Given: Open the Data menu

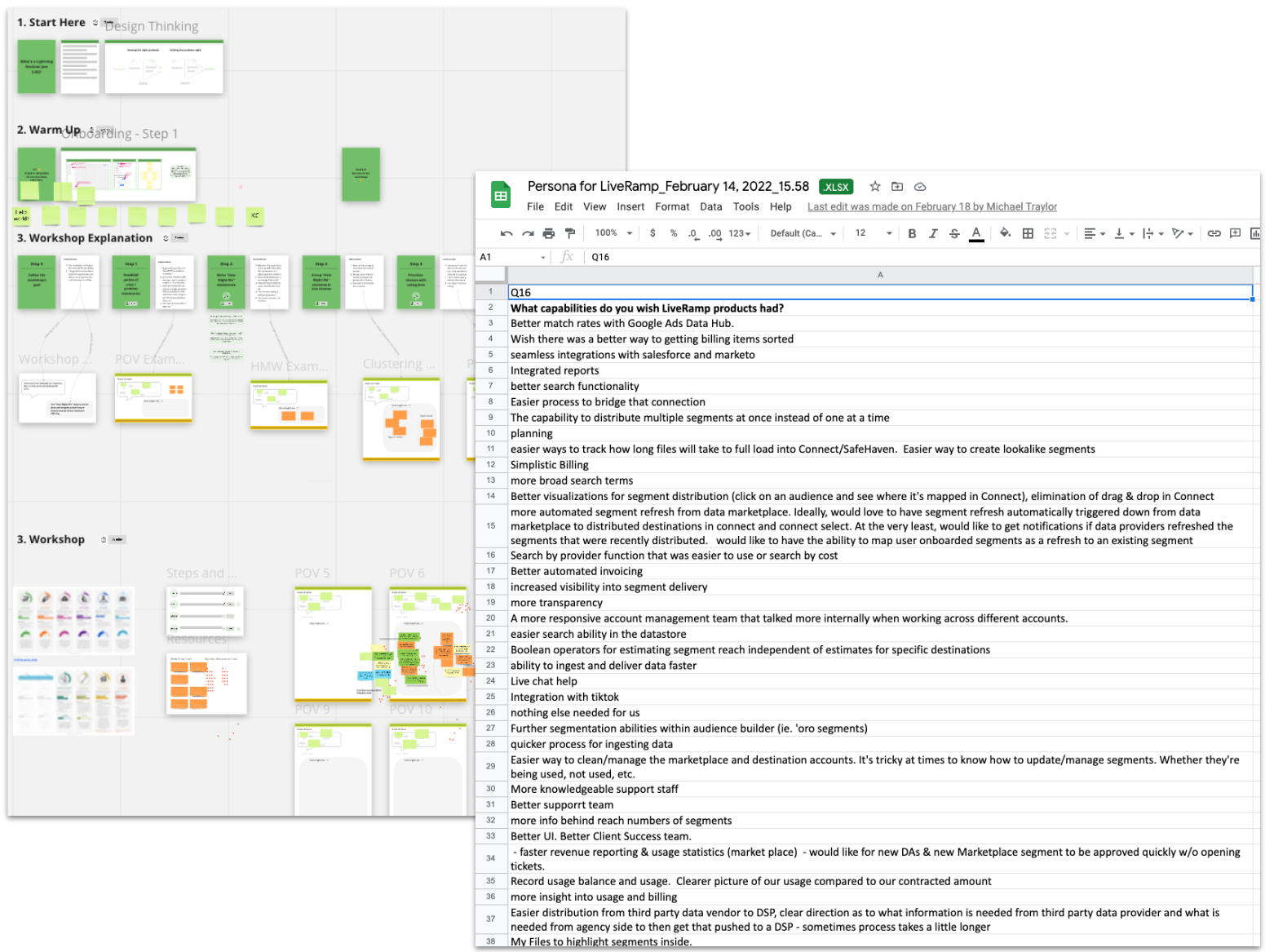Looking at the screenshot, I should click(711, 207).
